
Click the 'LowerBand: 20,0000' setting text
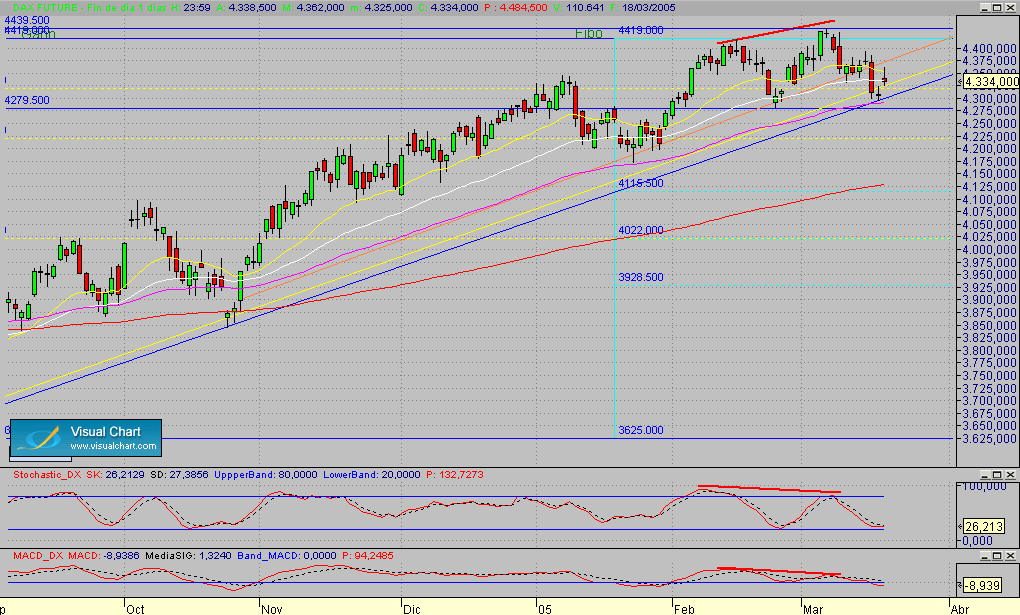click(x=371, y=475)
